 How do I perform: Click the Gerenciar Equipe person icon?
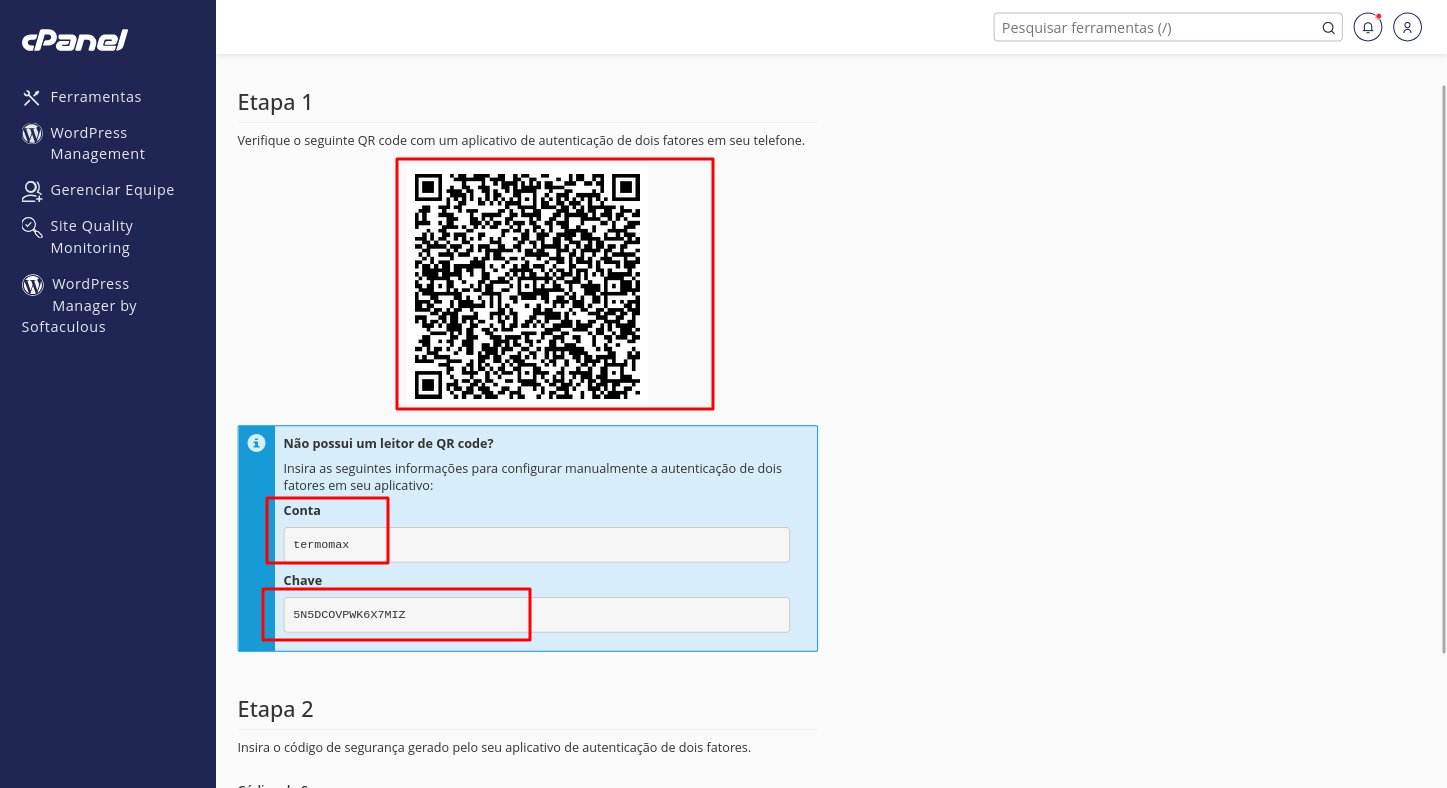point(32,190)
